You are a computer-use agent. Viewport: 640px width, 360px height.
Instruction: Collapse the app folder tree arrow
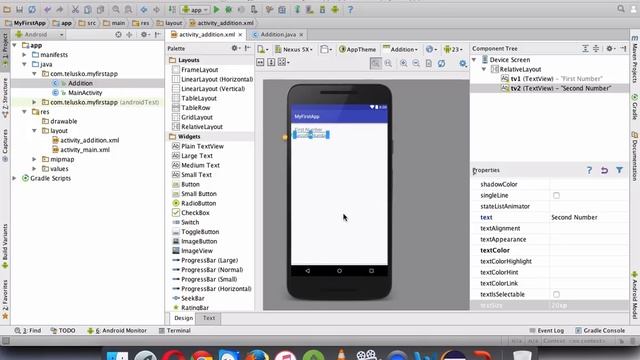pyautogui.click(x=15, y=45)
